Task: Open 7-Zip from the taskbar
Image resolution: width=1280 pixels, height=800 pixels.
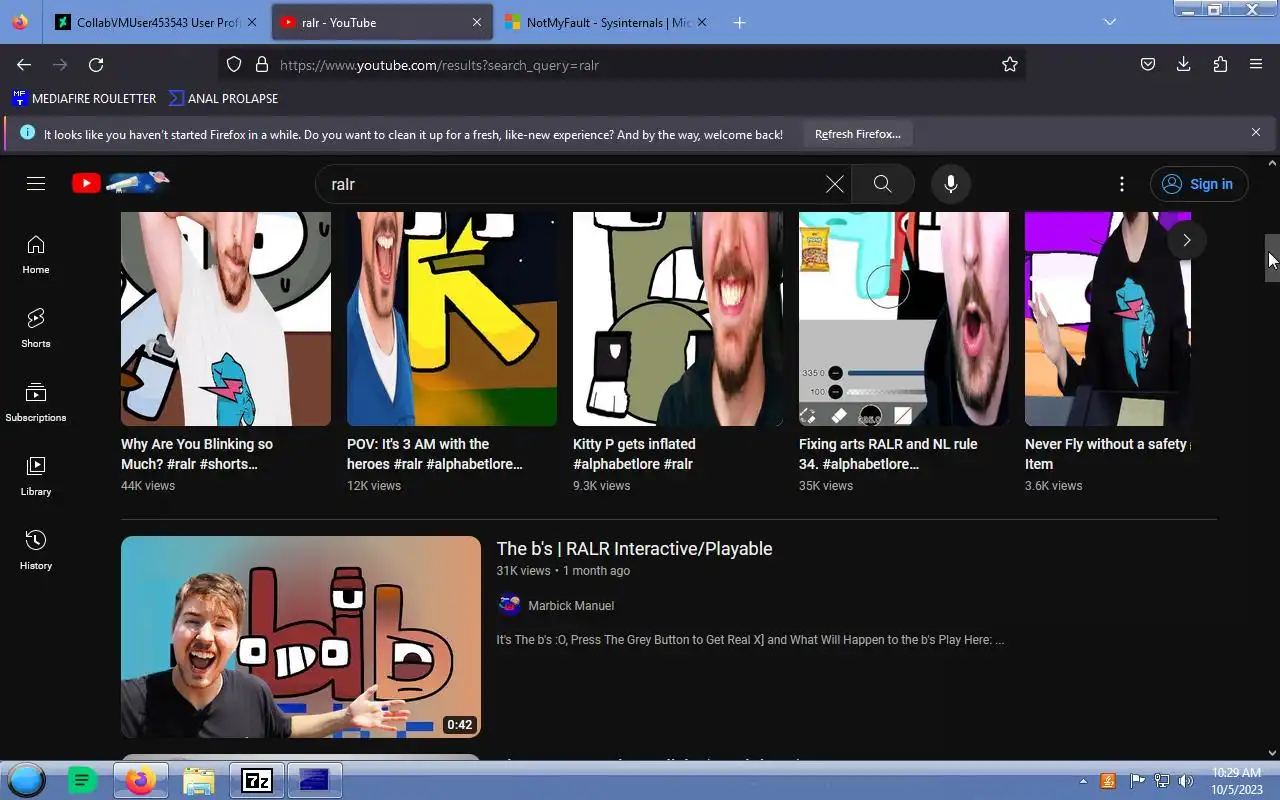Action: tap(257, 780)
